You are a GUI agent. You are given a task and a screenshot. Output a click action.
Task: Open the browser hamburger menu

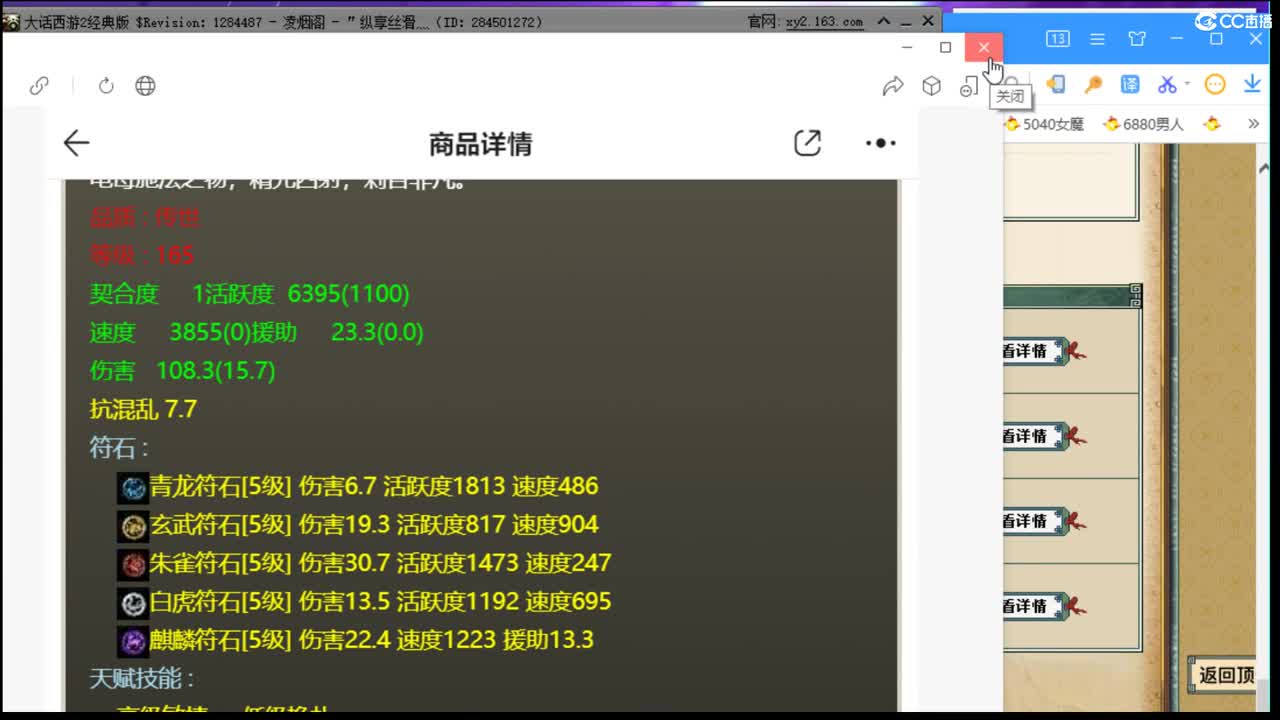1097,39
